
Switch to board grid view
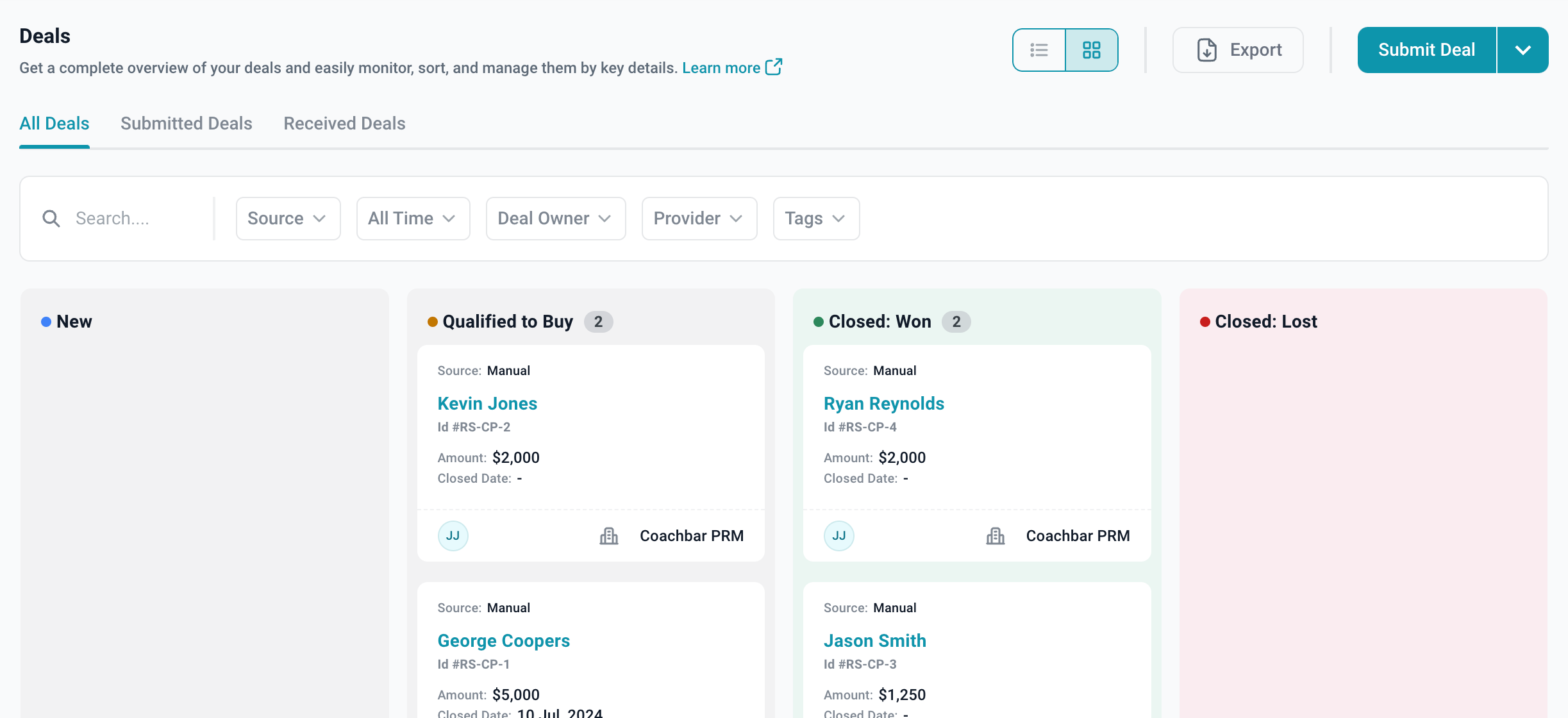[1091, 50]
